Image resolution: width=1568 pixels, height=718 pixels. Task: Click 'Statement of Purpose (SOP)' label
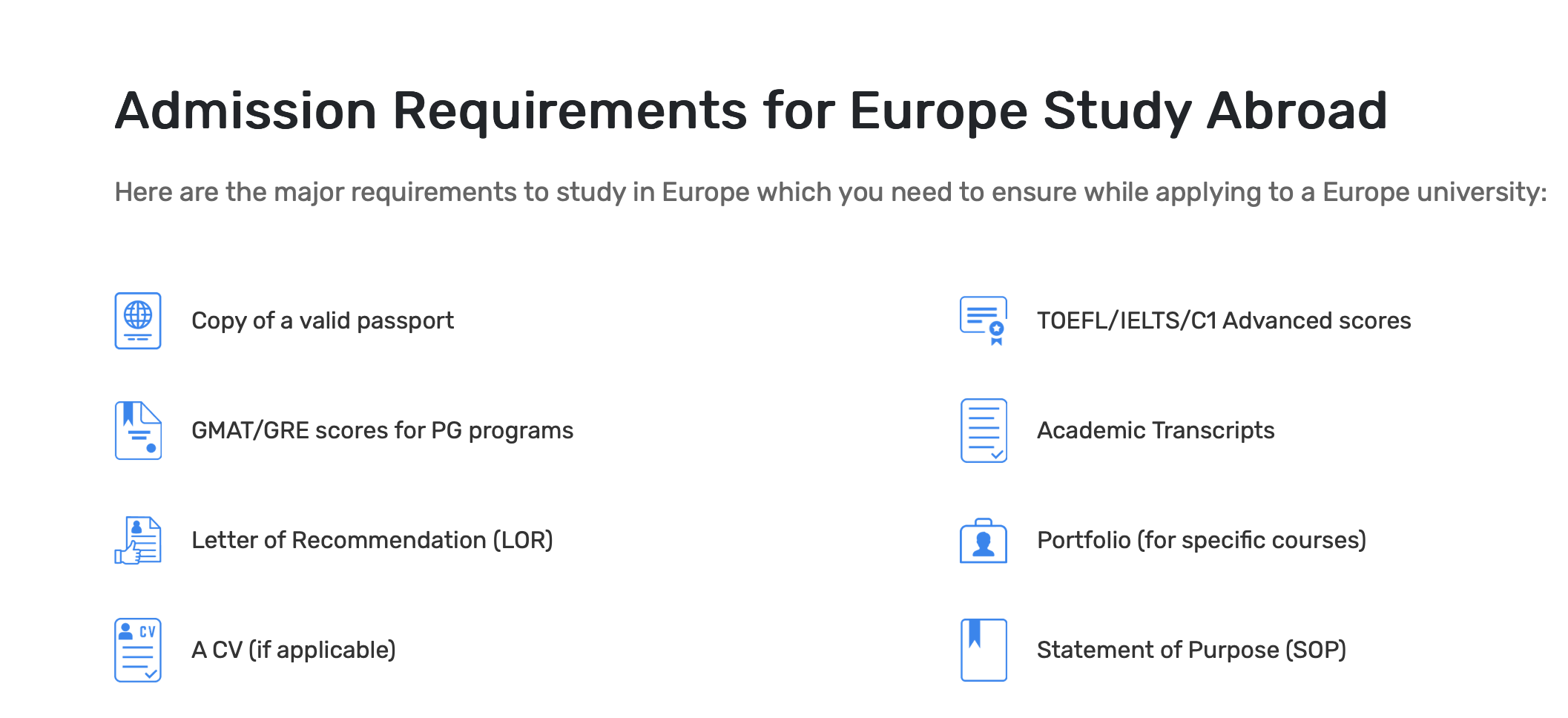point(1191,650)
